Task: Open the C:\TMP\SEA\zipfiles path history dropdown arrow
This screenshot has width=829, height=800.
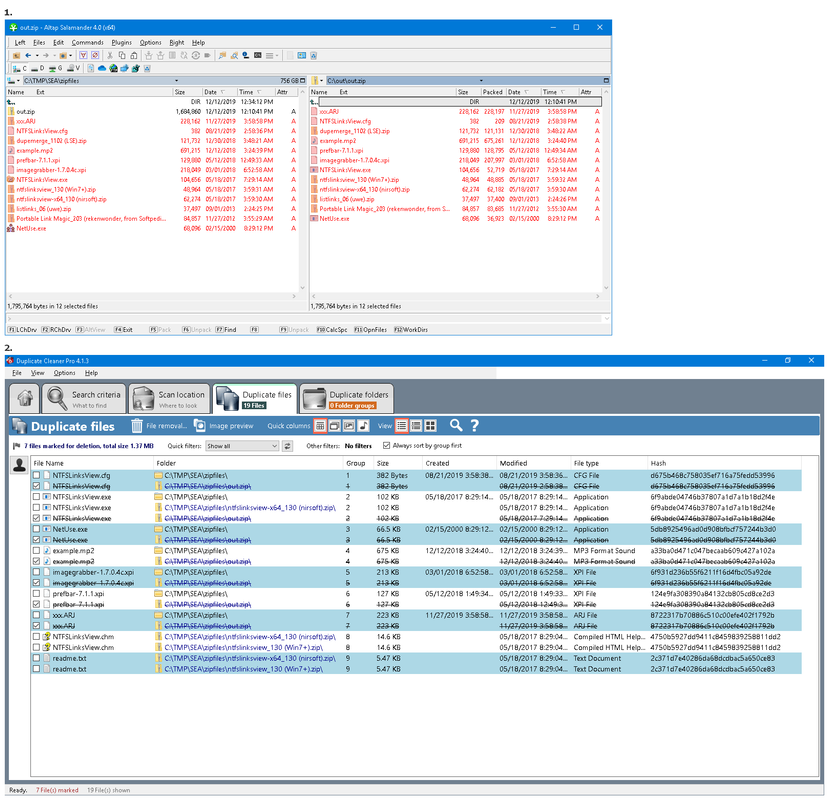Action: point(176,80)
